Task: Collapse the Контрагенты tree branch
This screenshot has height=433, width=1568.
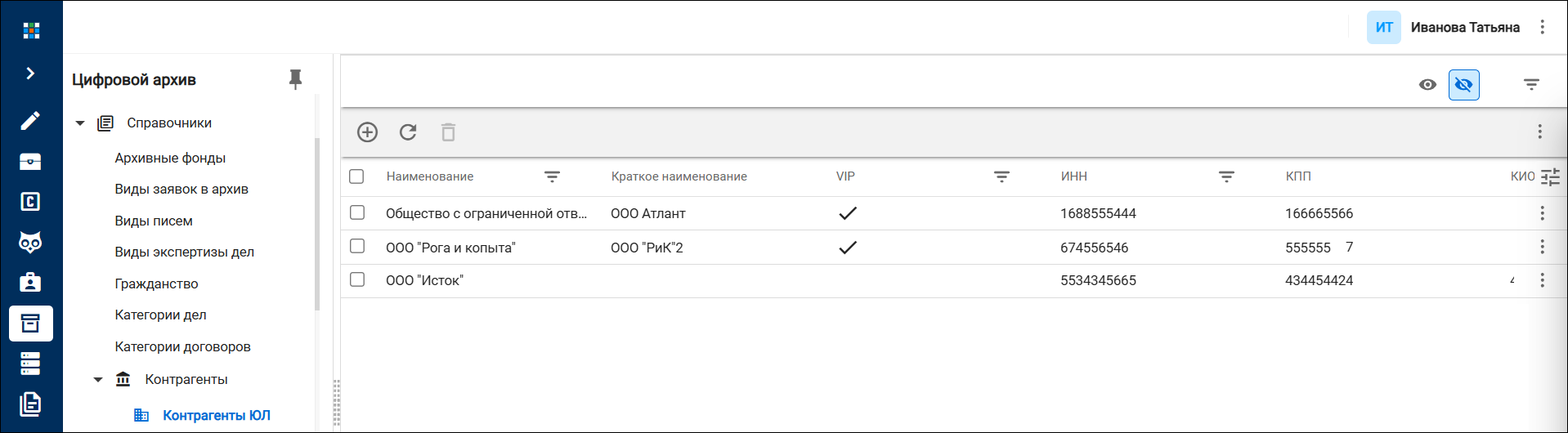Action: click(x=98, y=380)
